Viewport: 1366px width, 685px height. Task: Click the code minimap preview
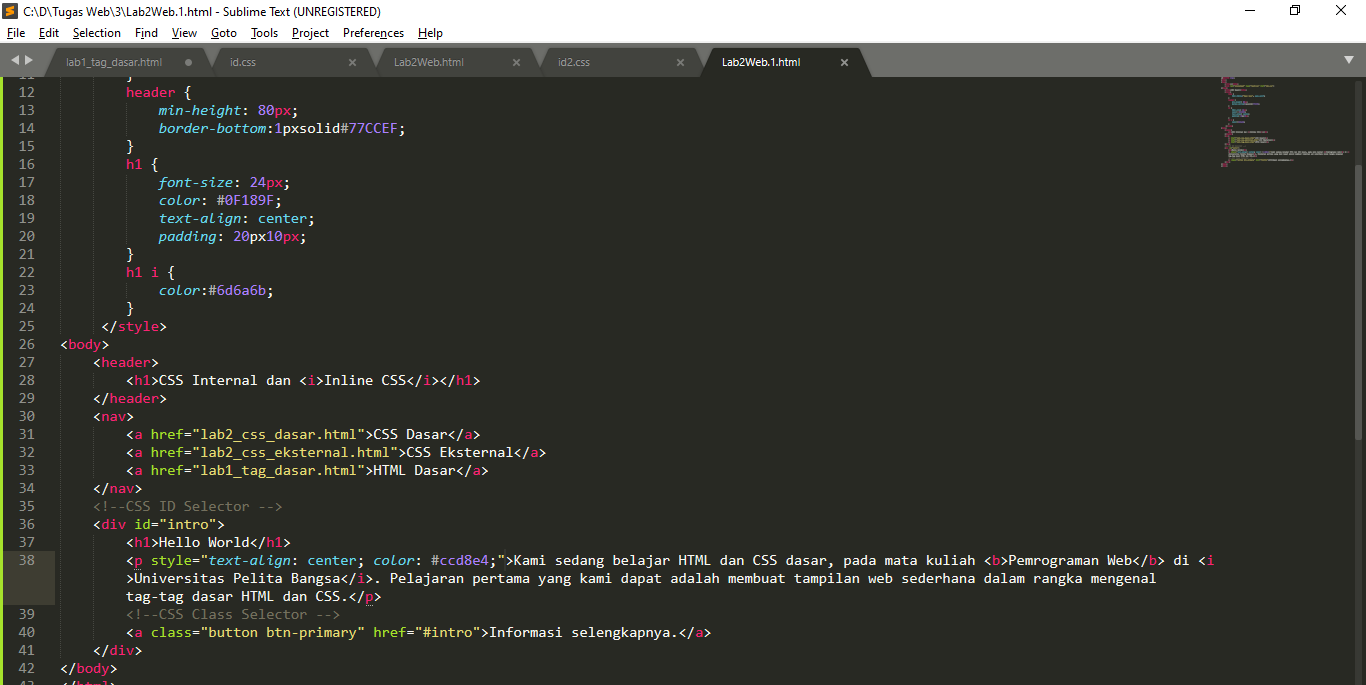1284,122
